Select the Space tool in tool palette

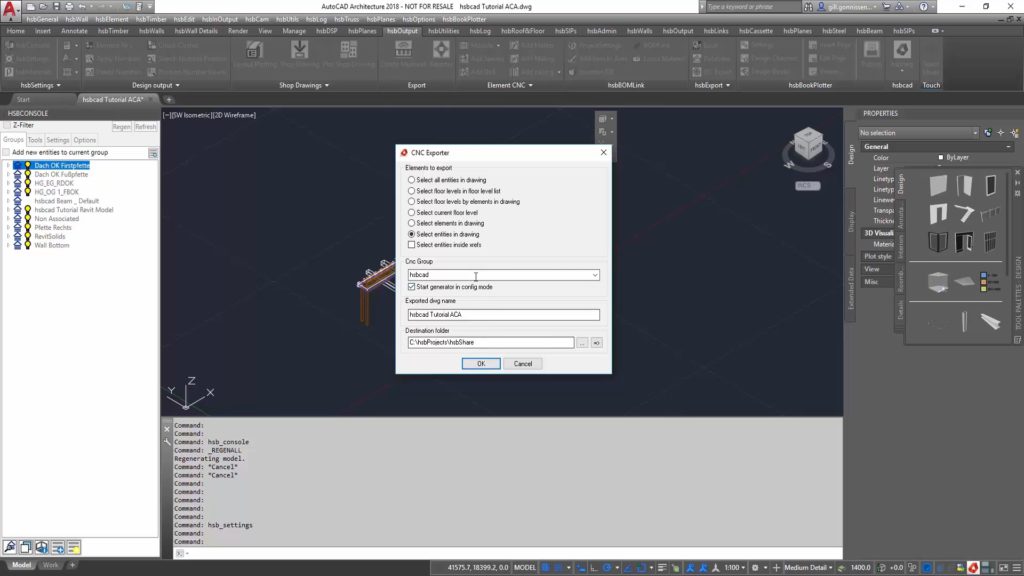pos(938,282)
